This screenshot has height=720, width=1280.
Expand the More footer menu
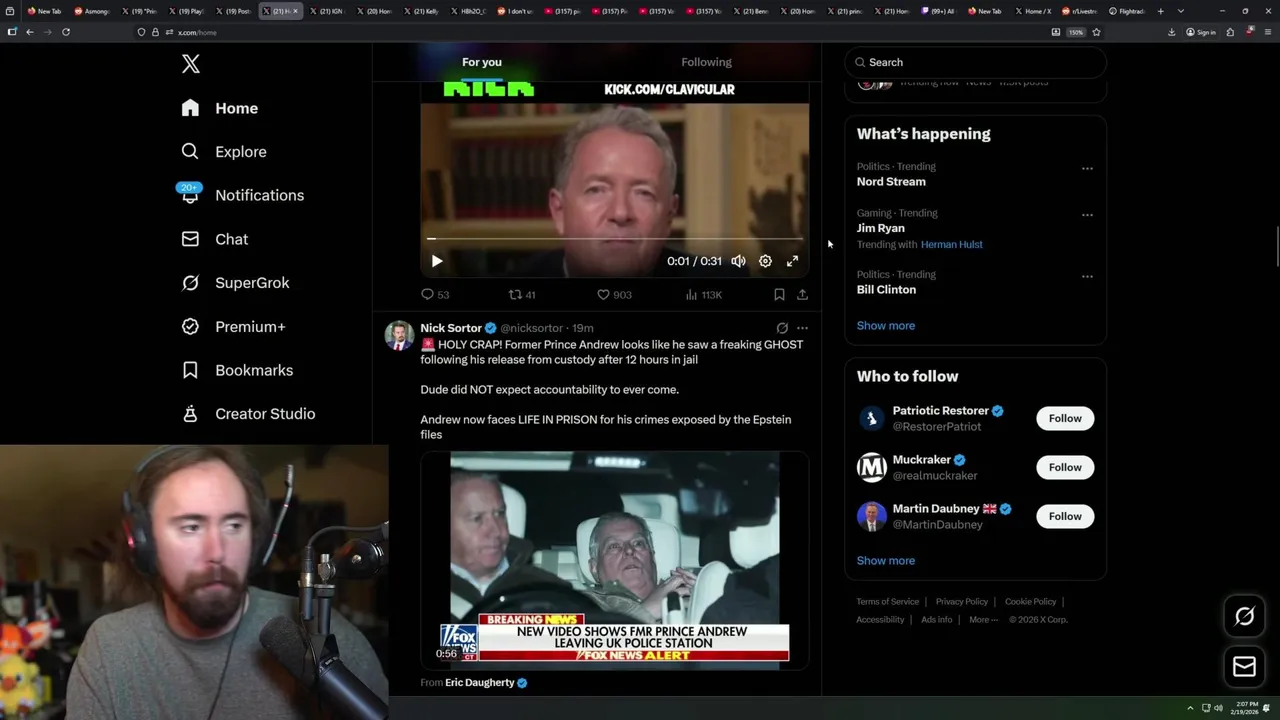click(983, 620)
